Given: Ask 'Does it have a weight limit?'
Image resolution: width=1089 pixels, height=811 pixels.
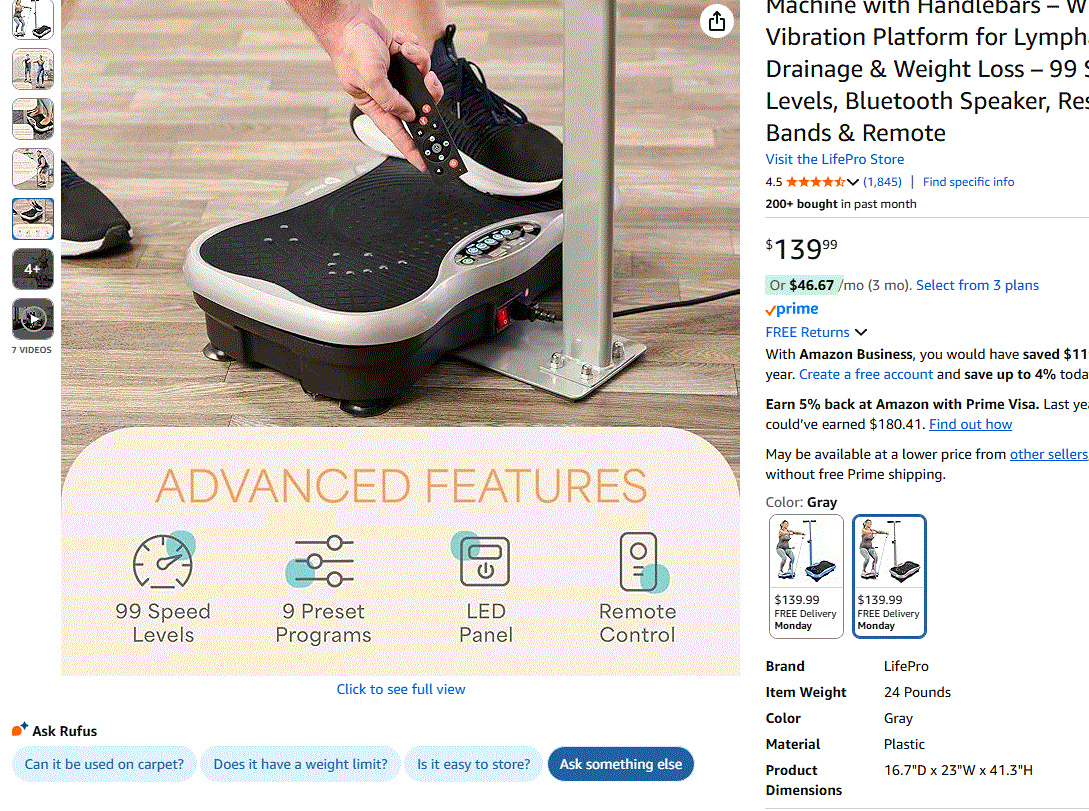Looking at the screenshot, I should click(x=300, y=764).
